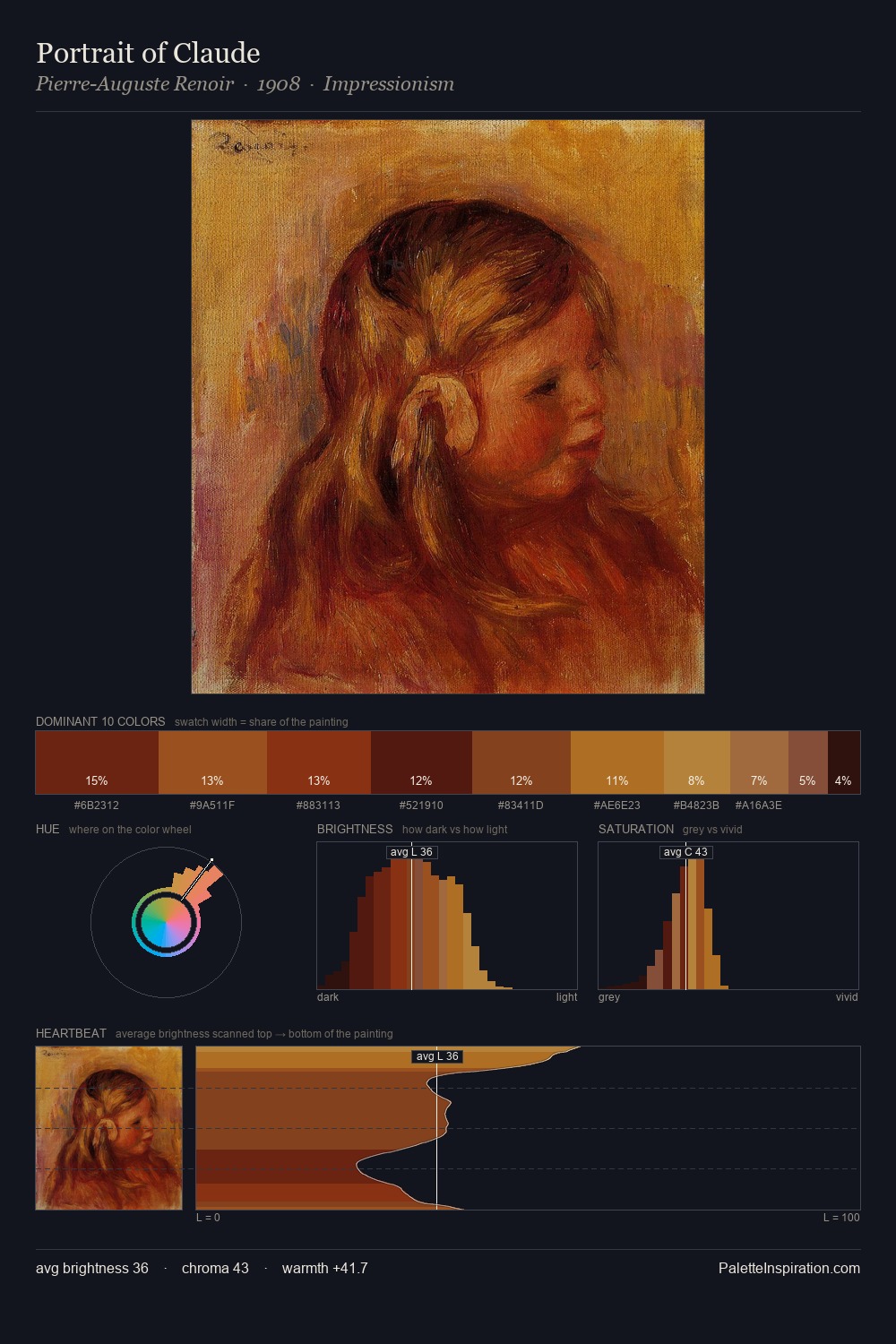
Task: Click hex label '#6B2312'
Action: pyautogui.click(x=97, y=806)
